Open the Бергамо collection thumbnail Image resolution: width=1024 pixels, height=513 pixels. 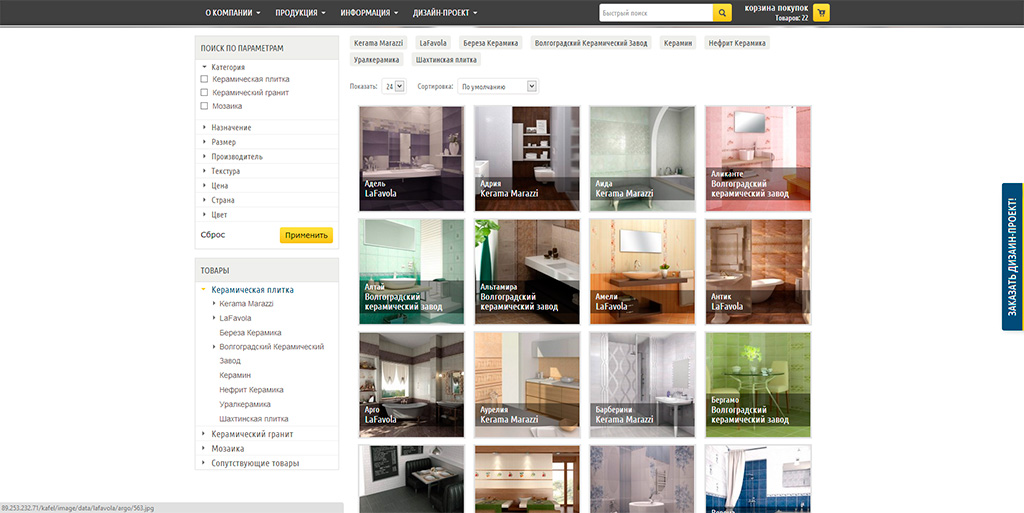coord(758,385)
